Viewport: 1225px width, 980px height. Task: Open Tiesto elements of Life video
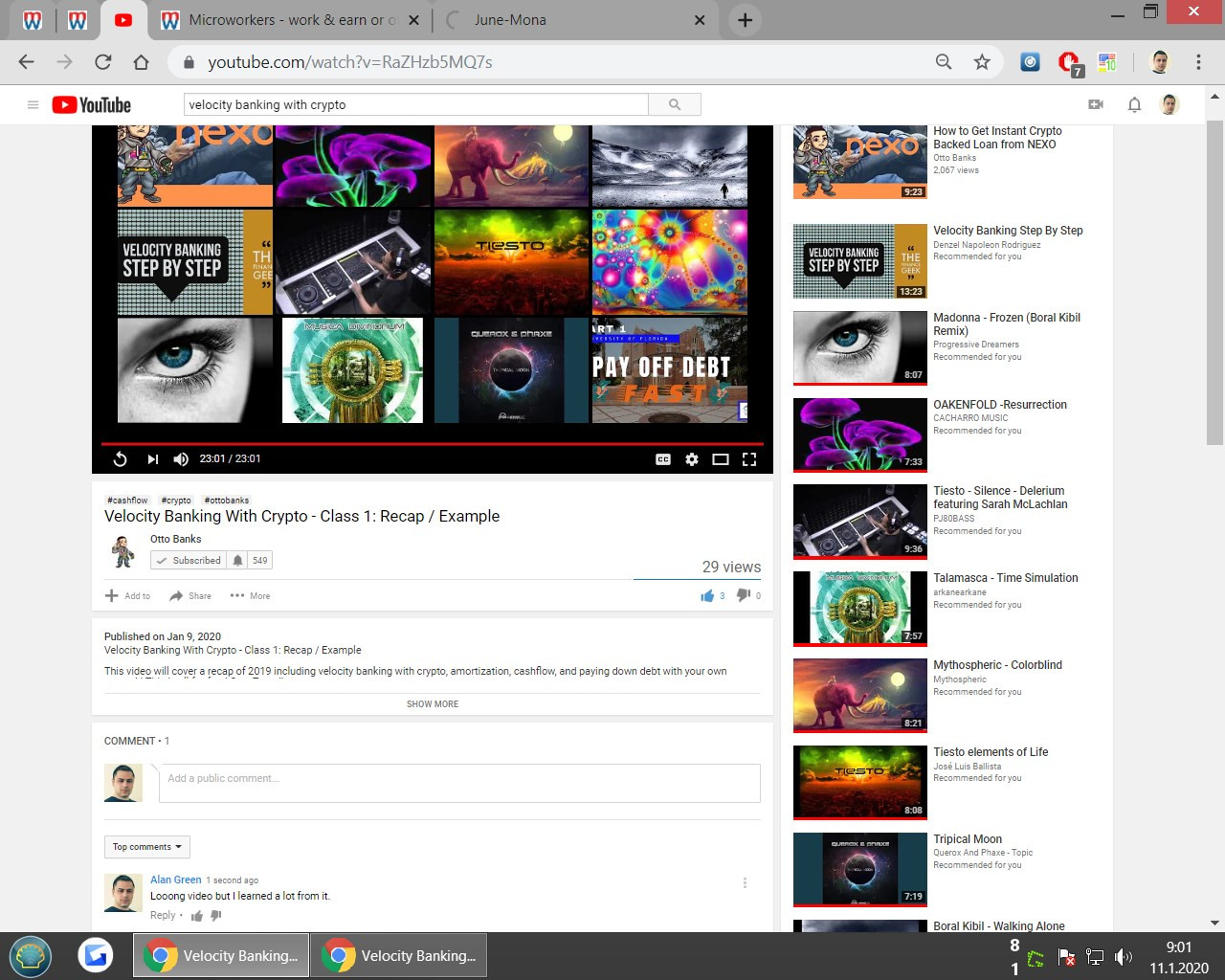[991, 752]
